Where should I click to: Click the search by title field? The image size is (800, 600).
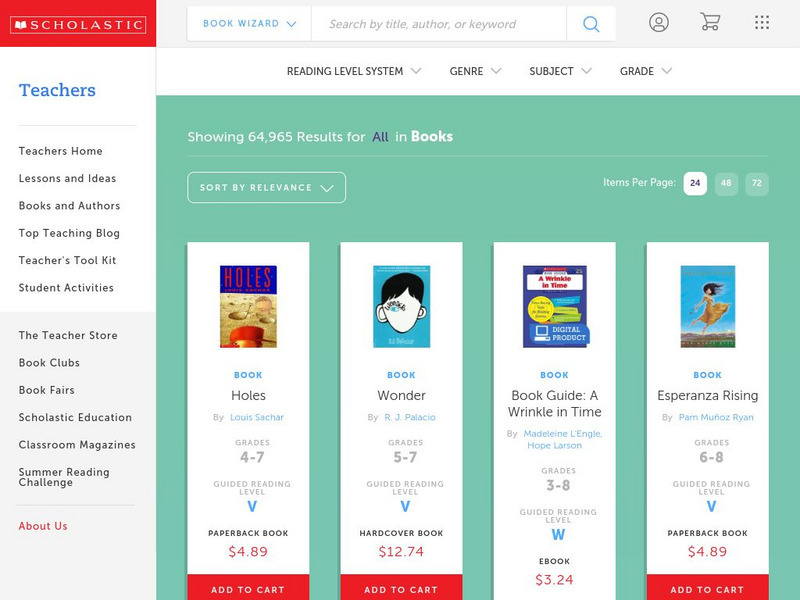tap(439, 23)
